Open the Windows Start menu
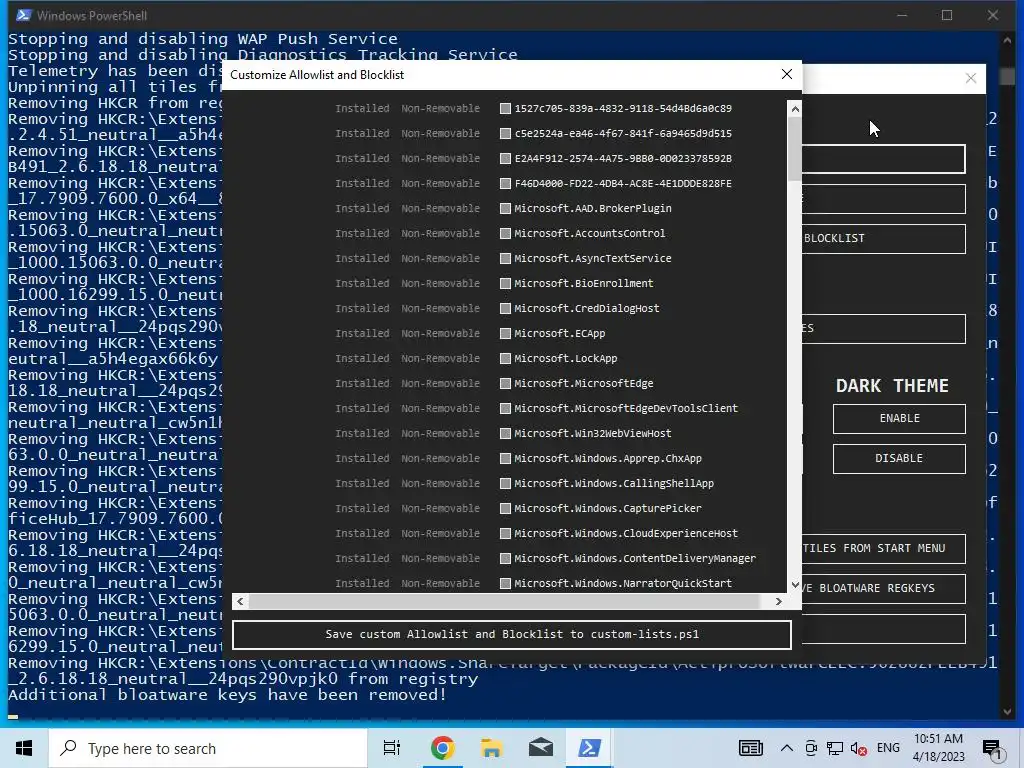The height and width of the screenshot is (768, 1024). tap(24, 748)
